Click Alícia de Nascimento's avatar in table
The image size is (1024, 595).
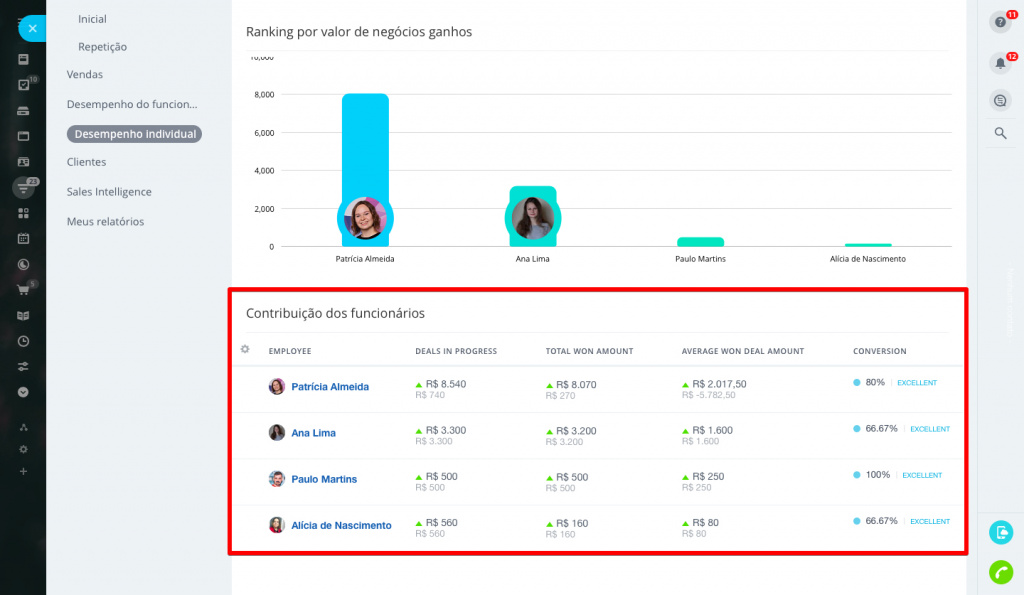[277, 525]
